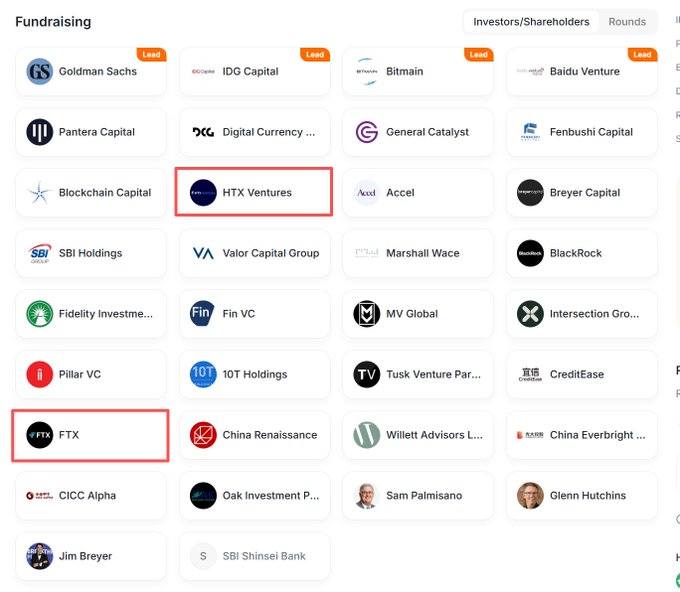Click the 10T Holdings blue logo
The width and height of the screenshot is (680, 592).
point(203,374)
